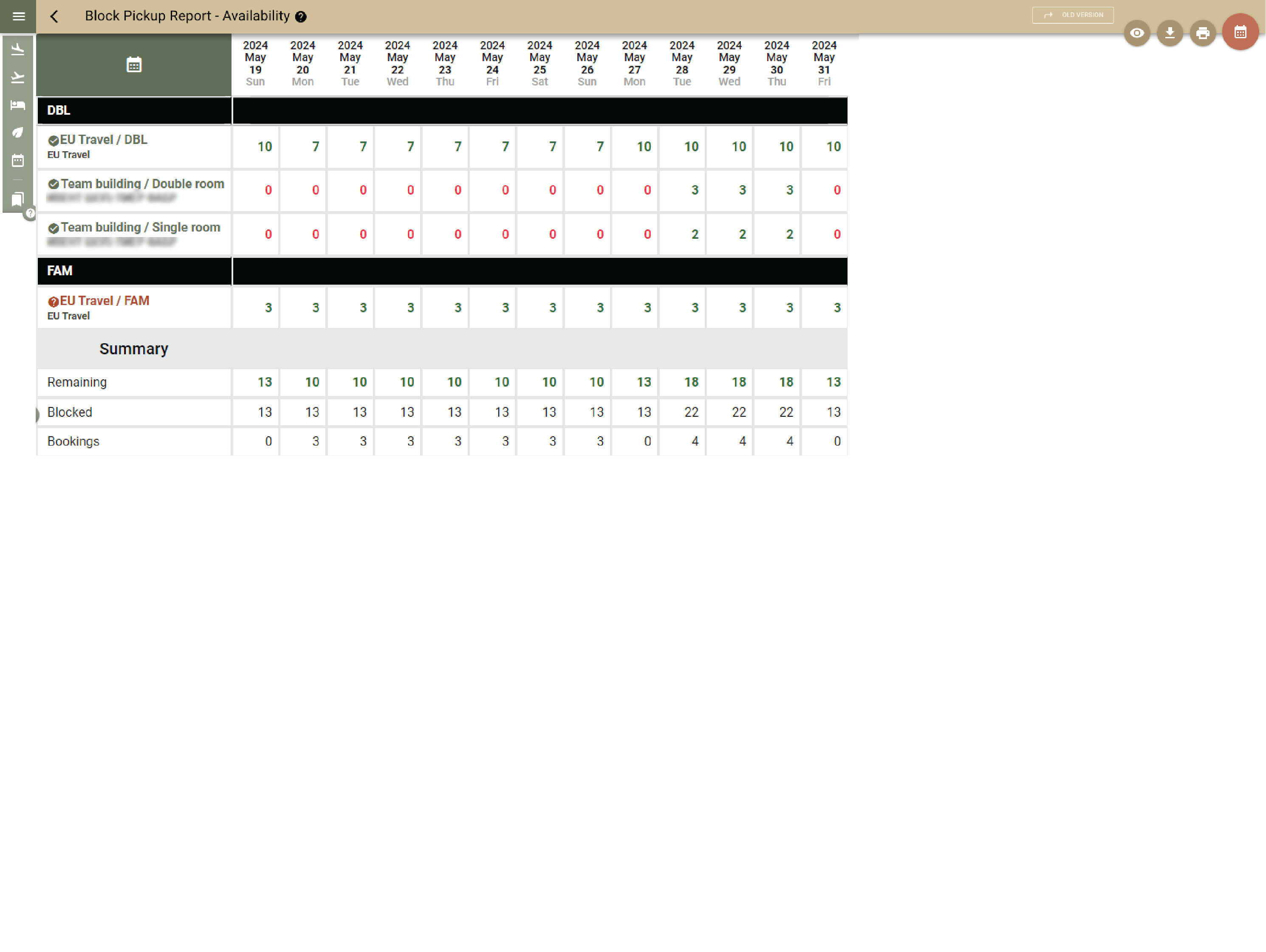Toggle the eye visibility options button
The width and height of the screenshot is (1266, 952).
point(1137,33)
